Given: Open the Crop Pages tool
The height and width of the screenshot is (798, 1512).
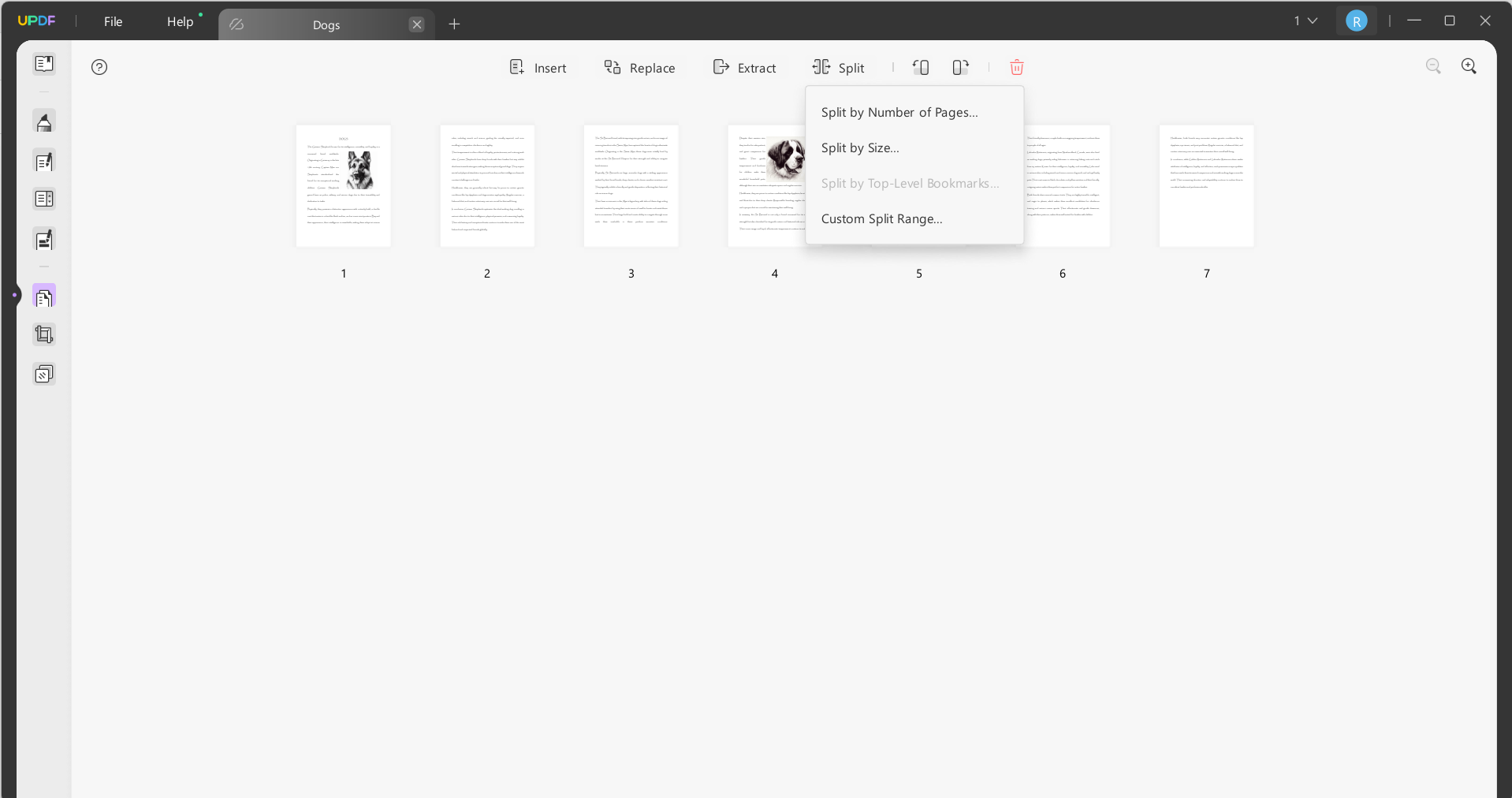Looking at the screenshot, I should (45, 334).
